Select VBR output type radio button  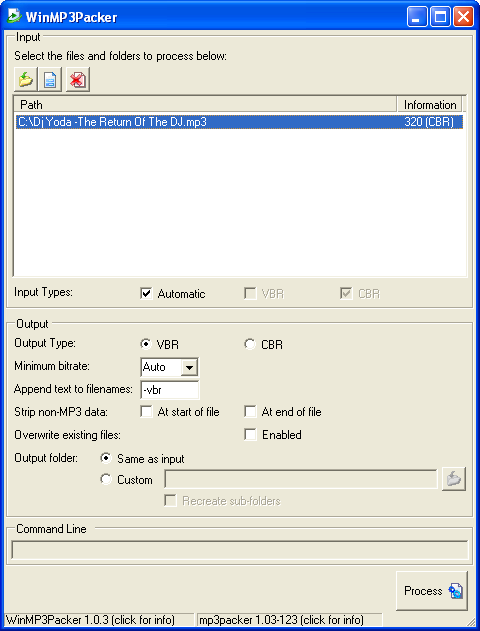coord(146,344)
